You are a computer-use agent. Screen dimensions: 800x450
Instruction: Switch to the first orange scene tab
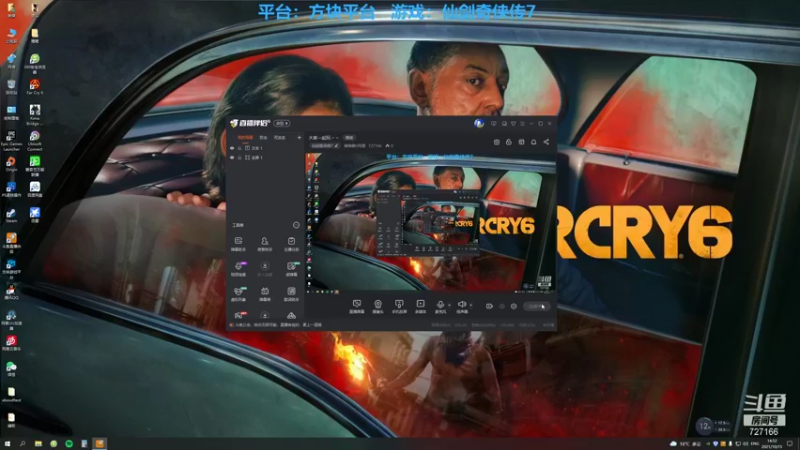245,138
